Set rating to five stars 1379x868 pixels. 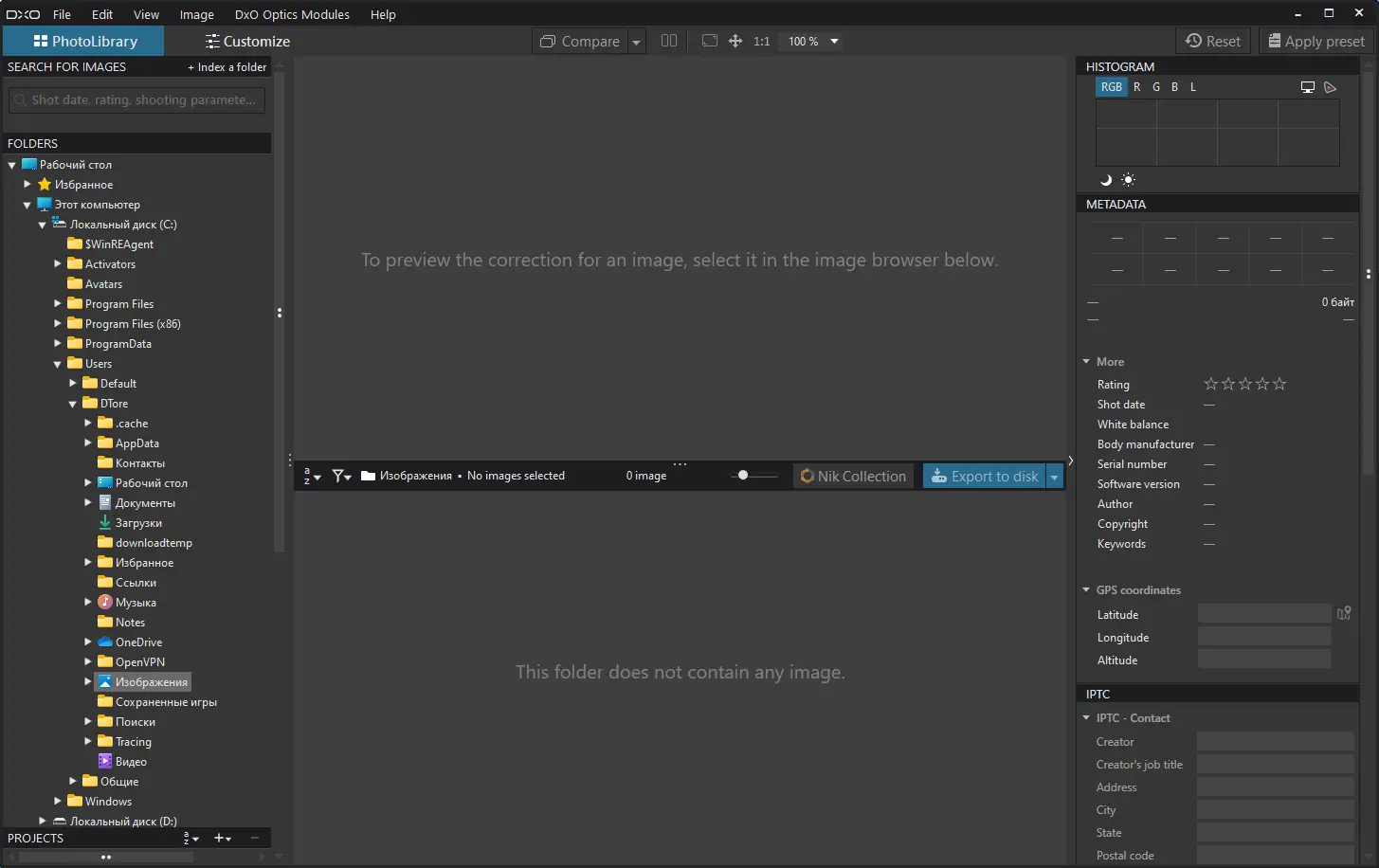[x=1279, y=384]
